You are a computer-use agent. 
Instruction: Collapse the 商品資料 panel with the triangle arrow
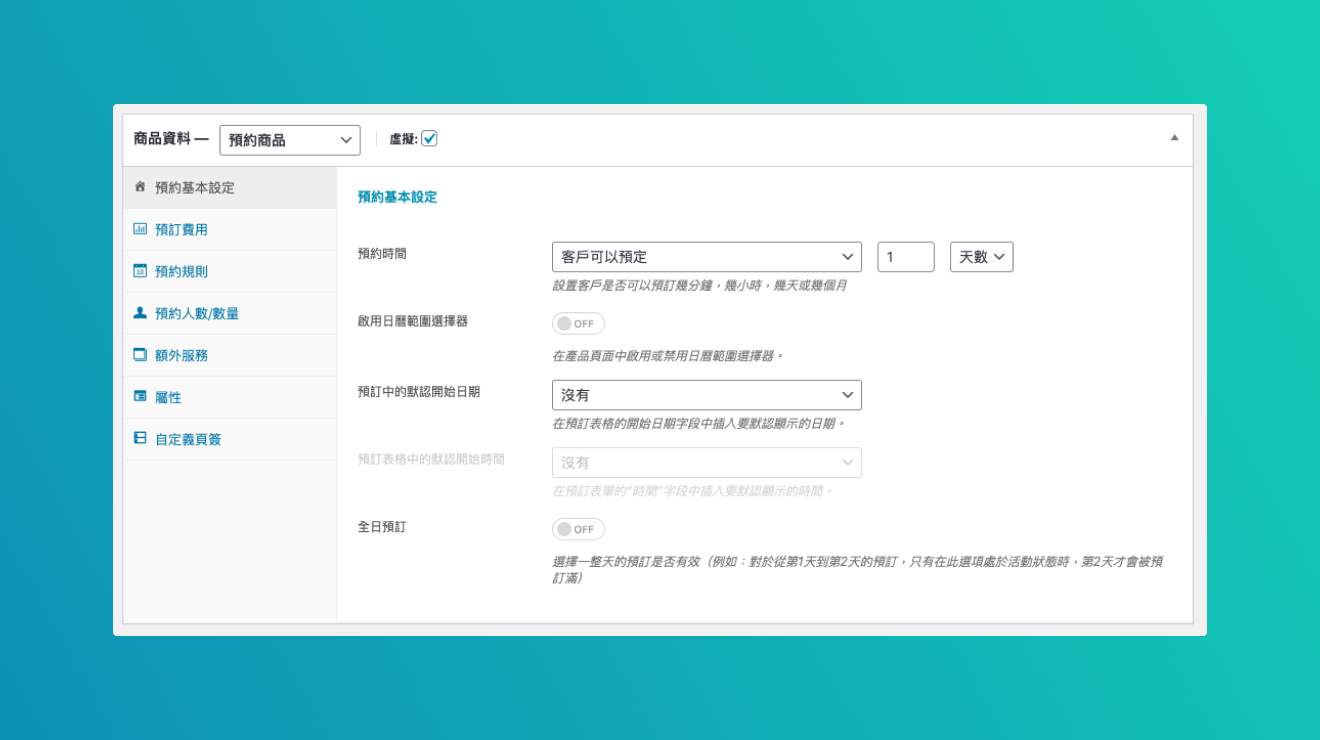[x=1175, y=138]
